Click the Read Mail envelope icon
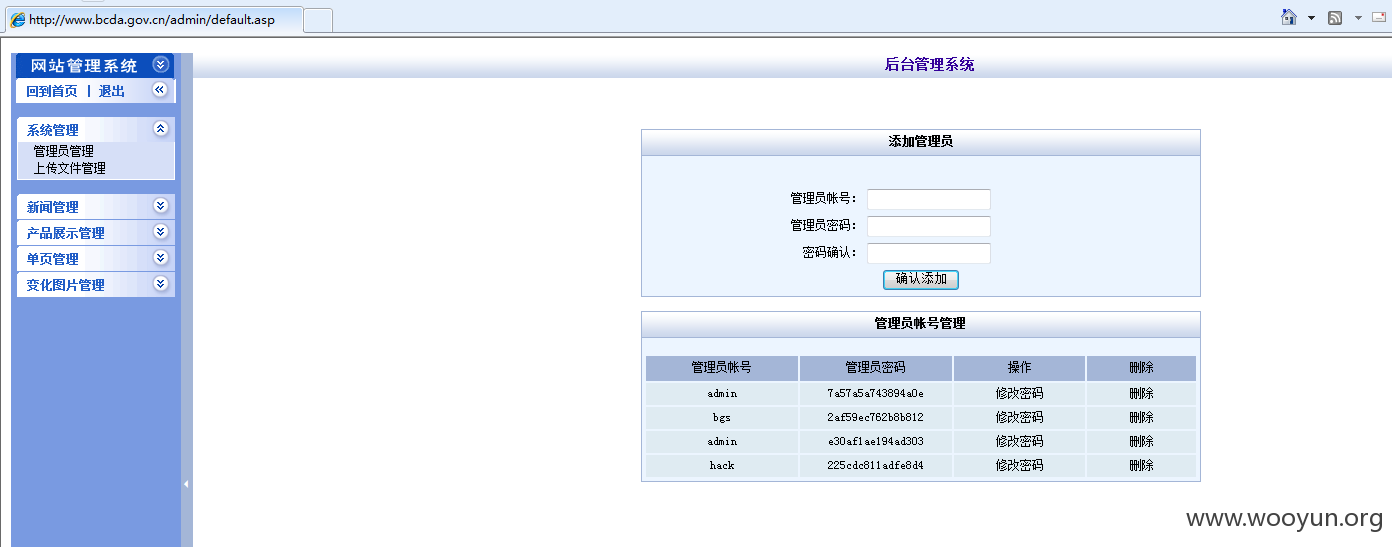 pyautogui.click(x=1380, y=17)
